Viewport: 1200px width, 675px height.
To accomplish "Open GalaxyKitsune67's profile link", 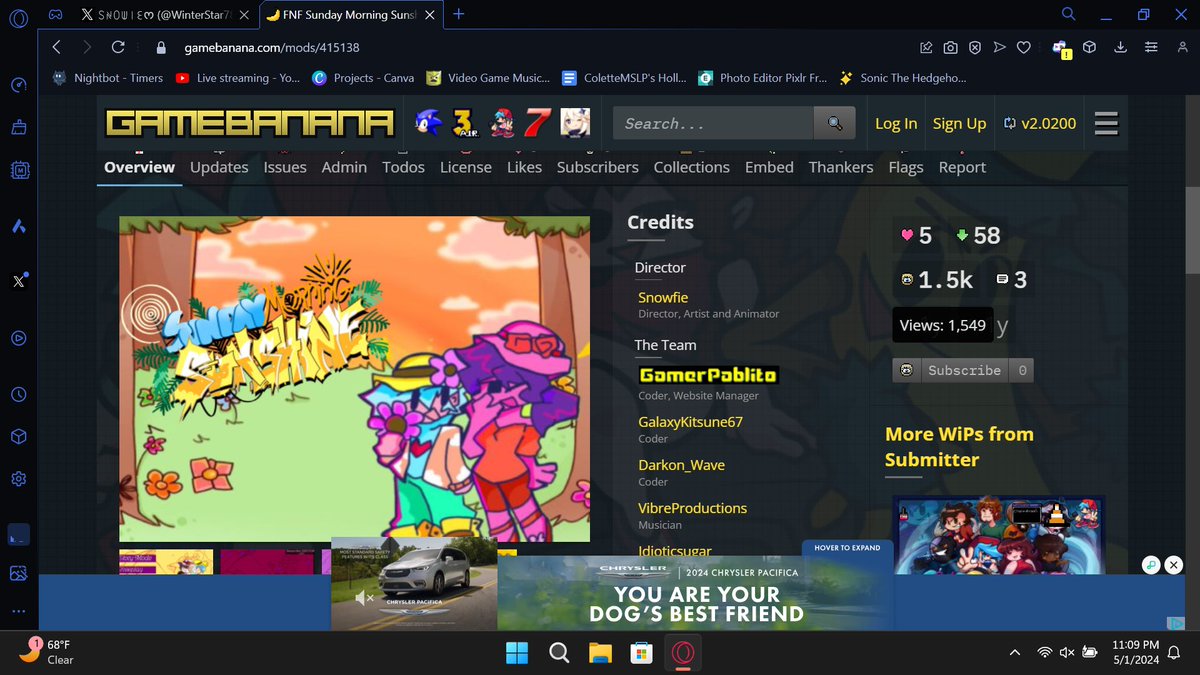I will [x=691, y=422].
